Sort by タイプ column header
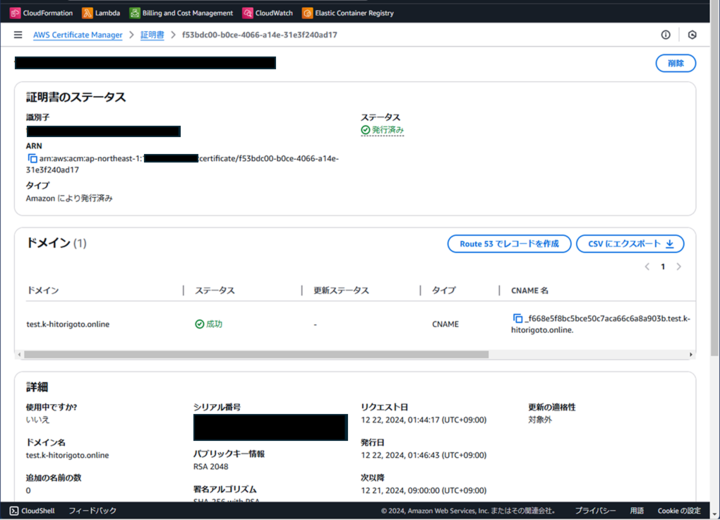The image size is (720, 520). pos(444,290)
